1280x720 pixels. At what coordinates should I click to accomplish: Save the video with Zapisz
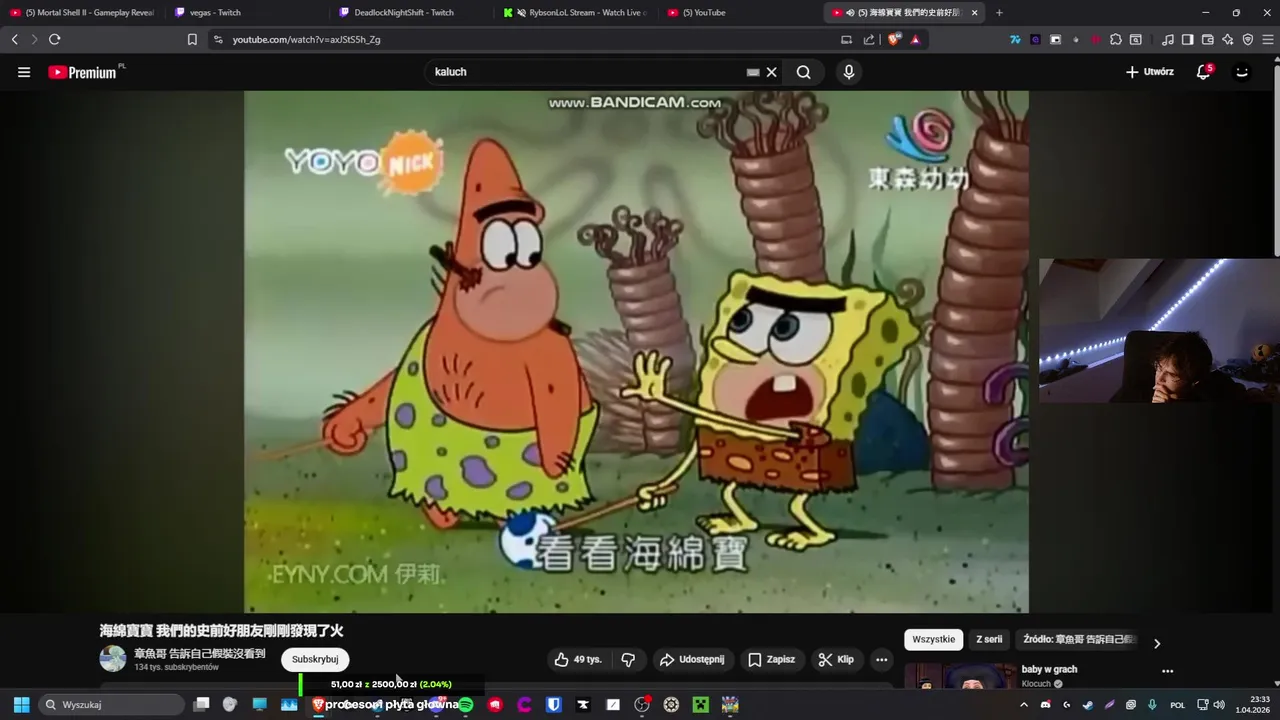click(771, 660)
